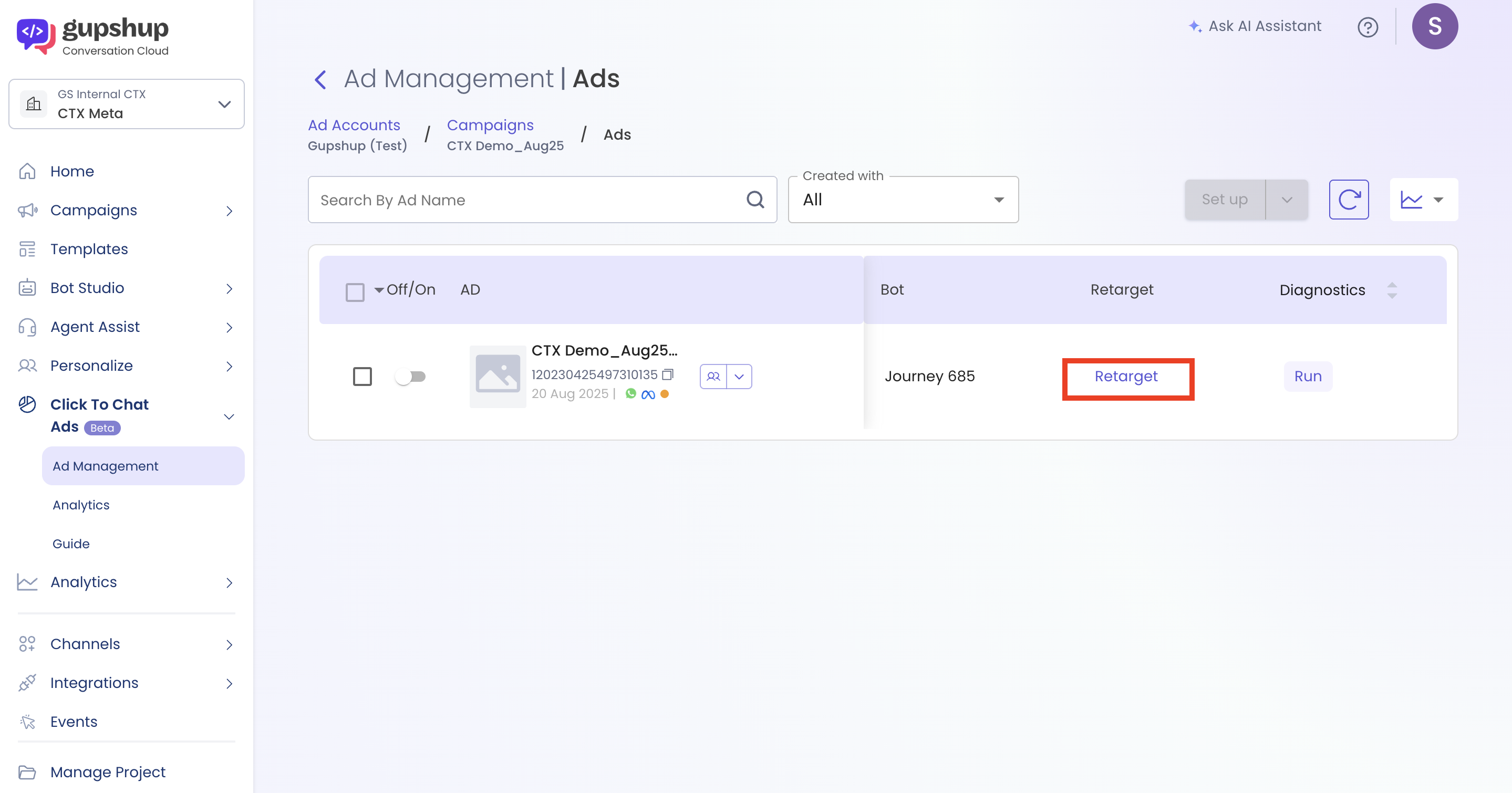The width and height of the screenshot is (1512, 793).
Task: Copy the ad ID 120230425497310135
Action: tap(667, 374)
